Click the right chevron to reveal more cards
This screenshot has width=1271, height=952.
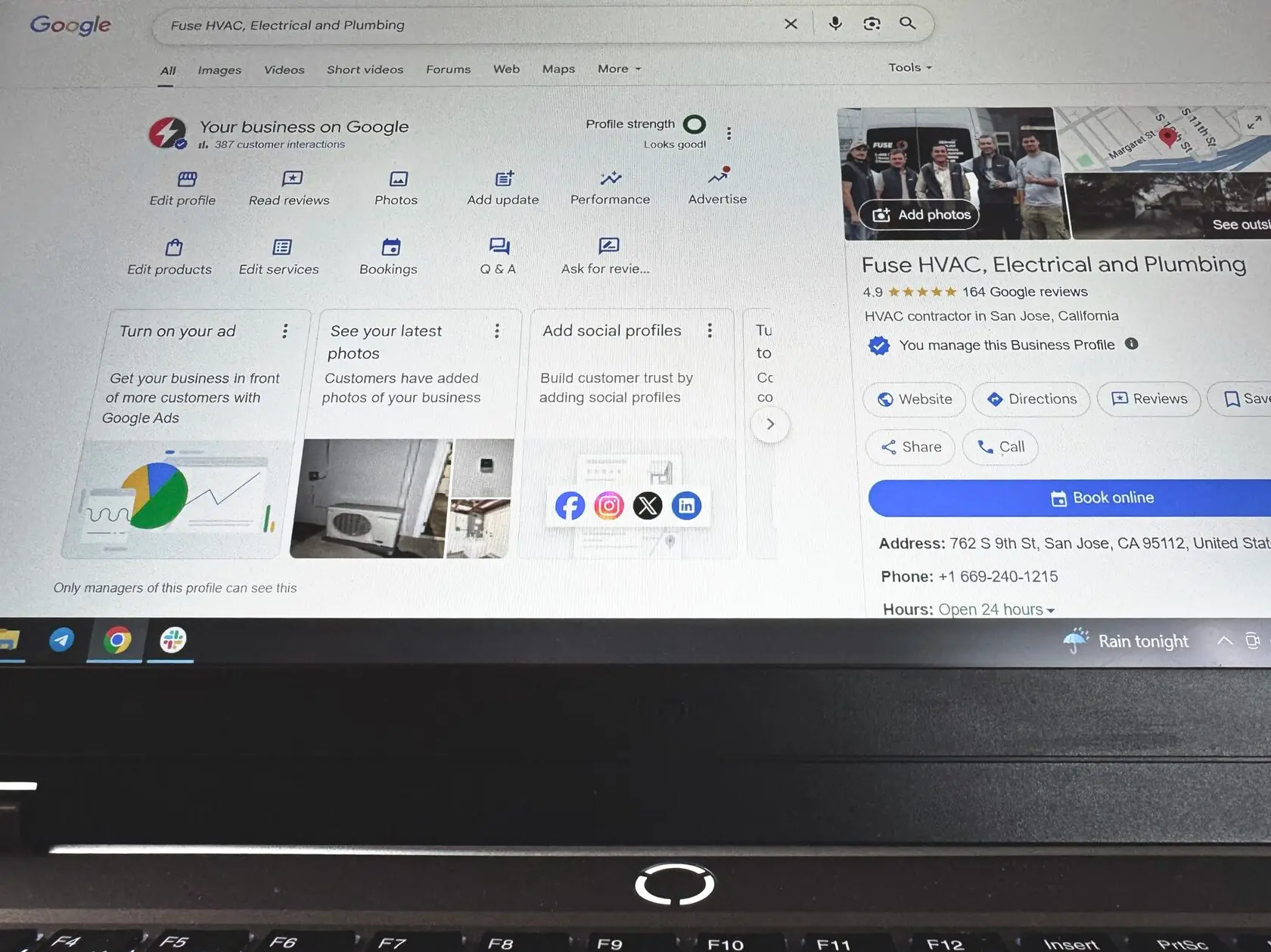tap(769, 424)
